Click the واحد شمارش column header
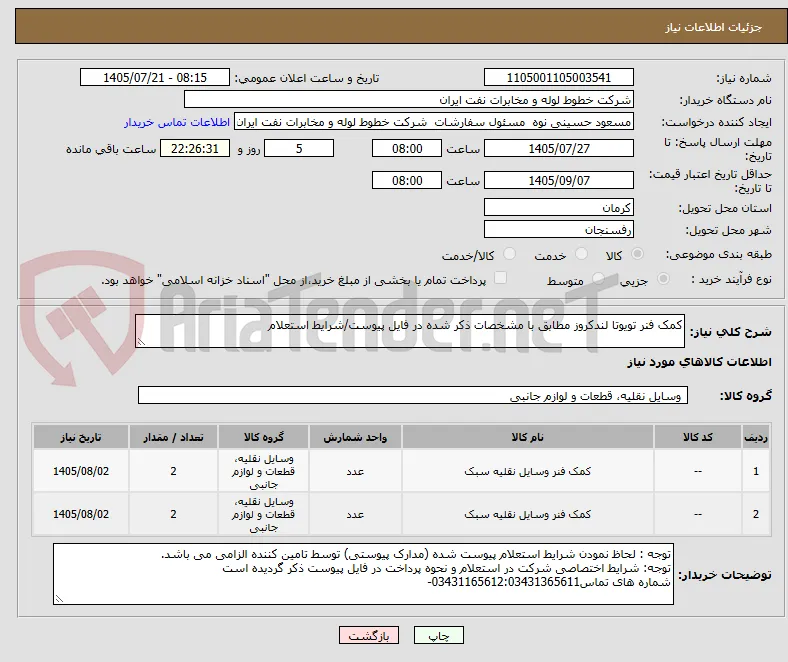 pos(355,437)
